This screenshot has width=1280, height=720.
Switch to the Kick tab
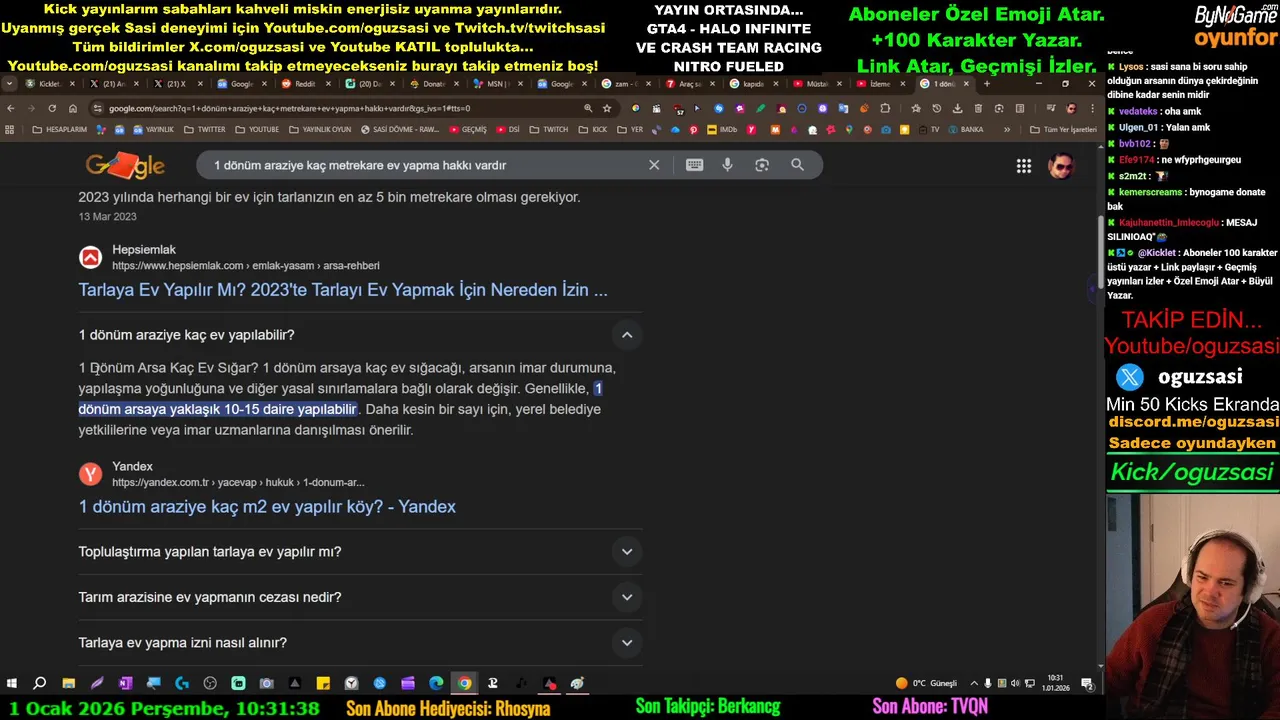coord(49,84)
